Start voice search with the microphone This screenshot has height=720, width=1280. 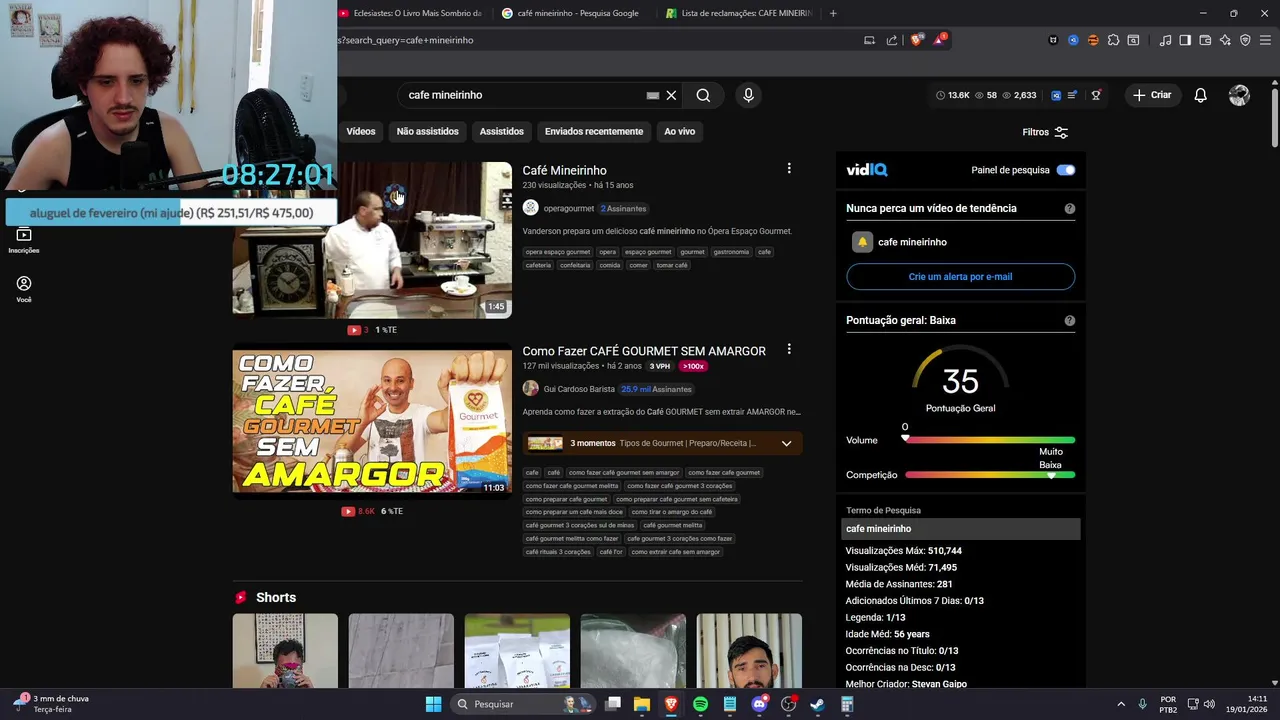(x=748, y=95)
